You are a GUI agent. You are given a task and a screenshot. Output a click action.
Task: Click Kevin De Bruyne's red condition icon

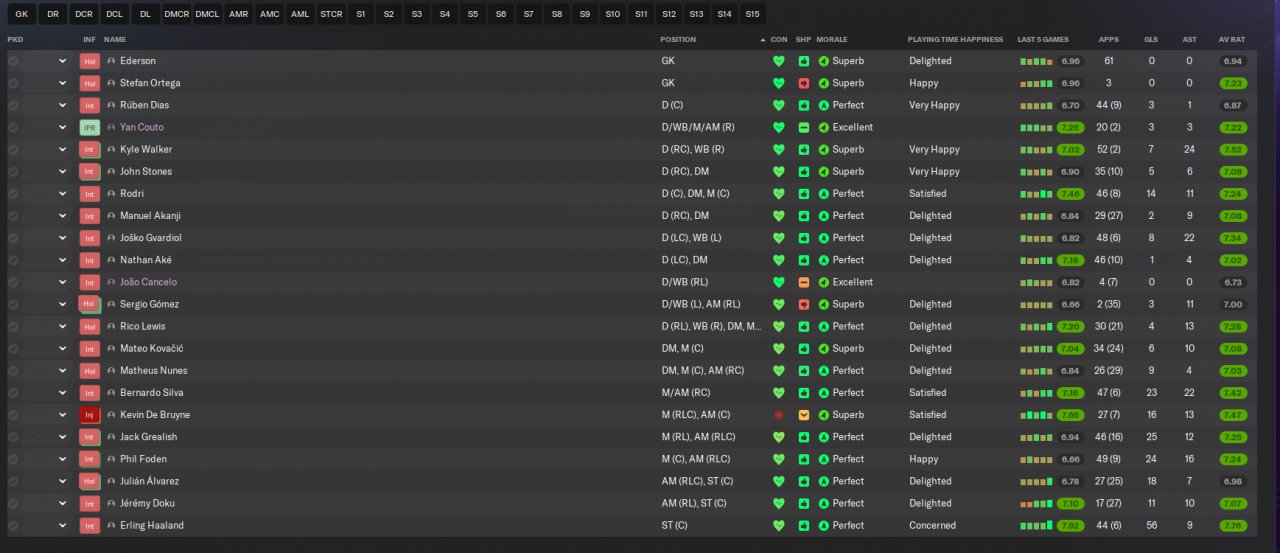(x=779, y=415)
